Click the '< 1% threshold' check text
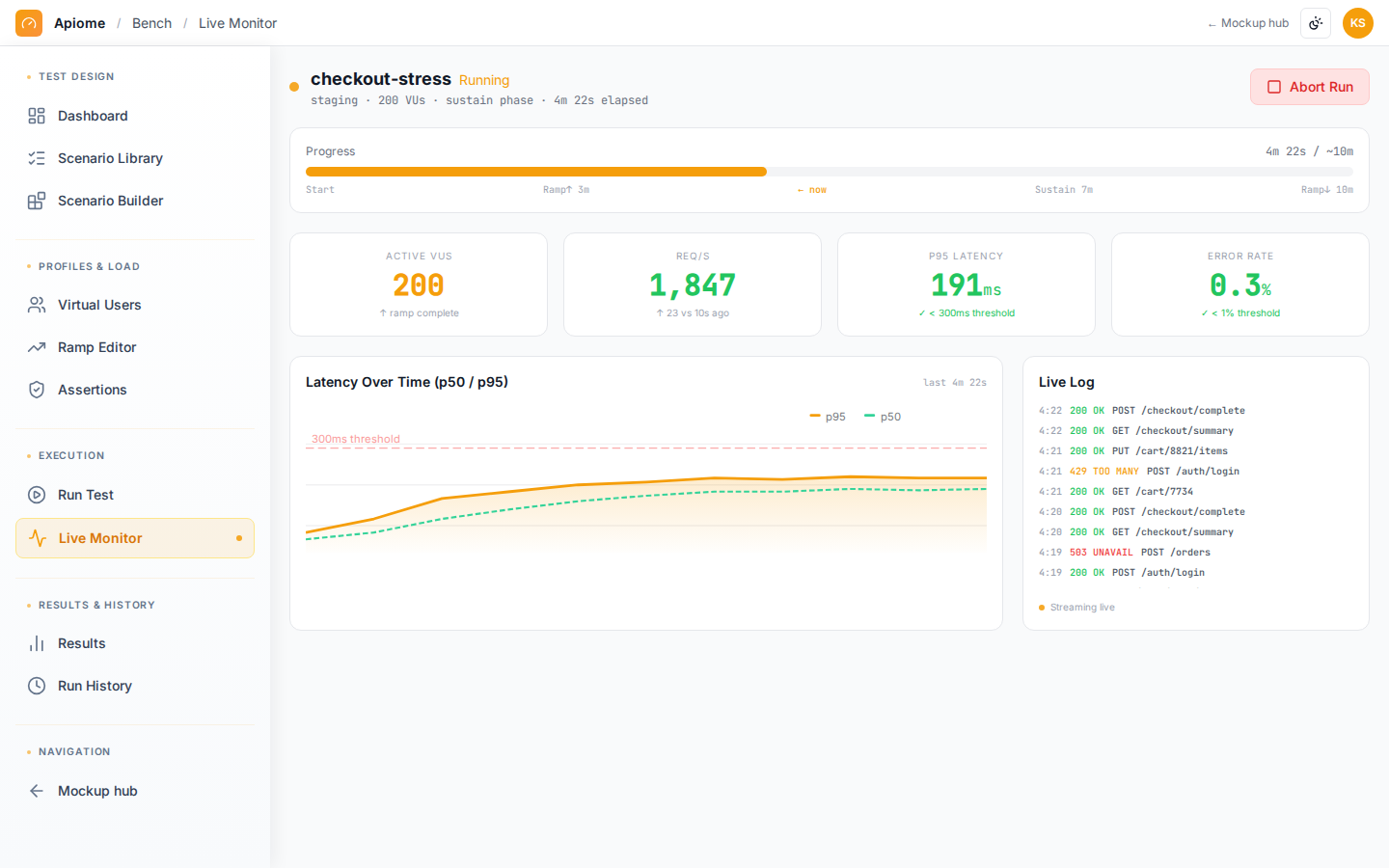1389x868 pixels. (x=1240, y=313)
